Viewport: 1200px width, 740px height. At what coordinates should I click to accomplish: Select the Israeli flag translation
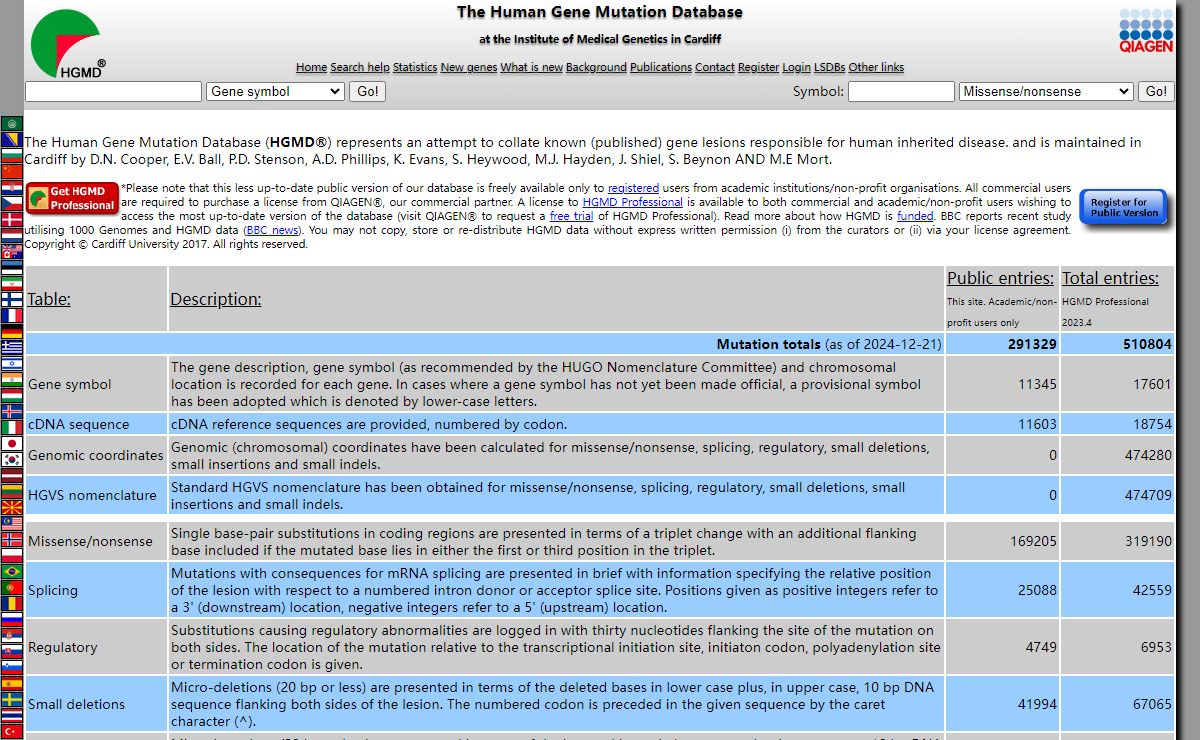point(12,363)
